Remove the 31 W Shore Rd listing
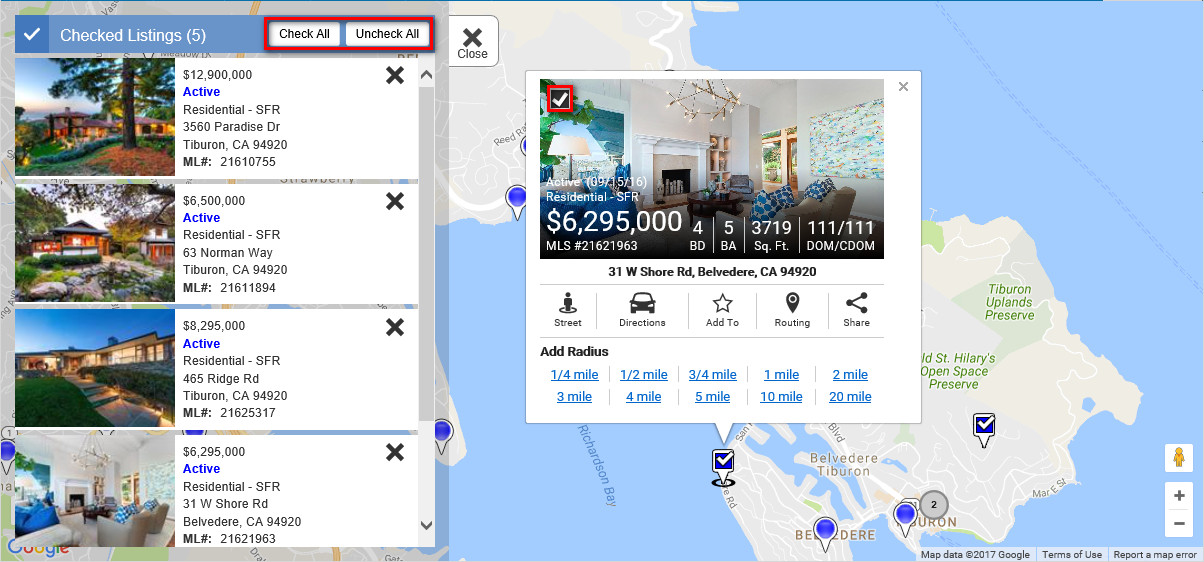Viewport: 1204px width, 562px height. (x=395, y=452)
